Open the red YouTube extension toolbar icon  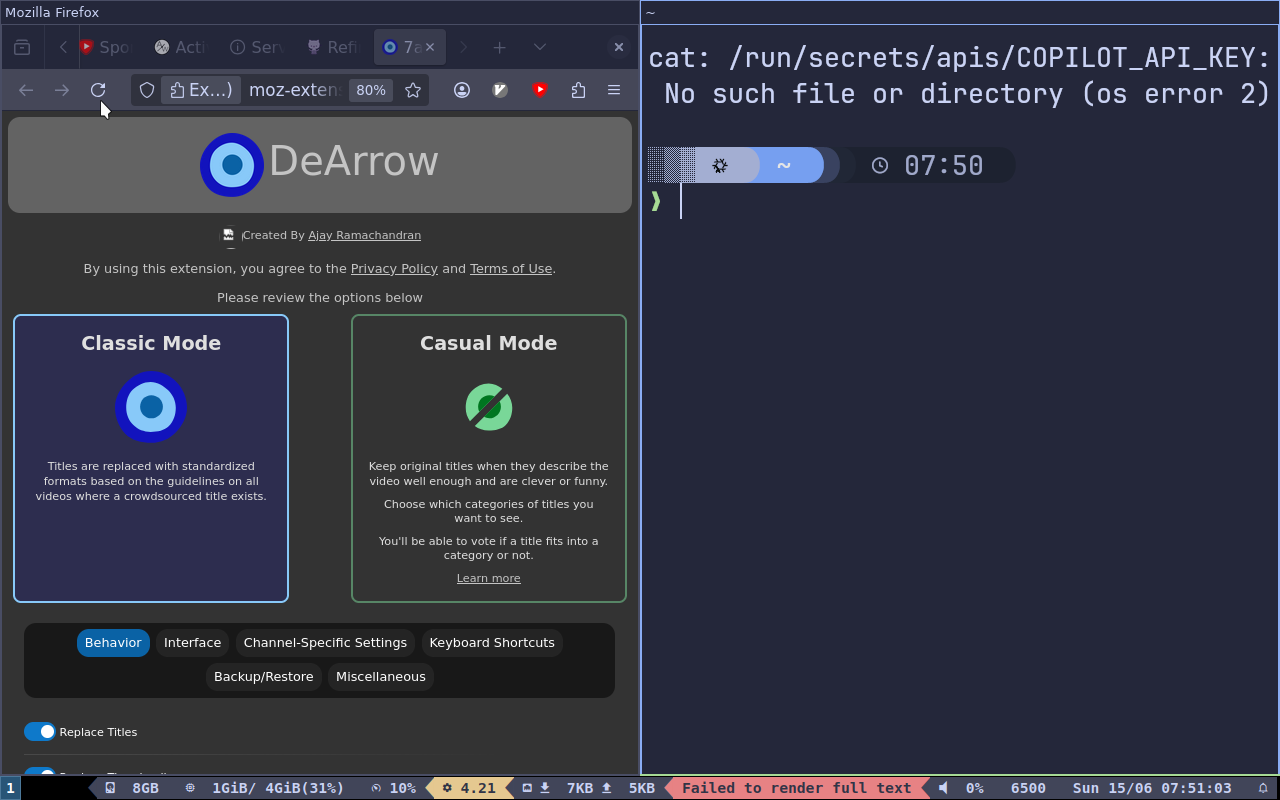[x=540, y=90]
